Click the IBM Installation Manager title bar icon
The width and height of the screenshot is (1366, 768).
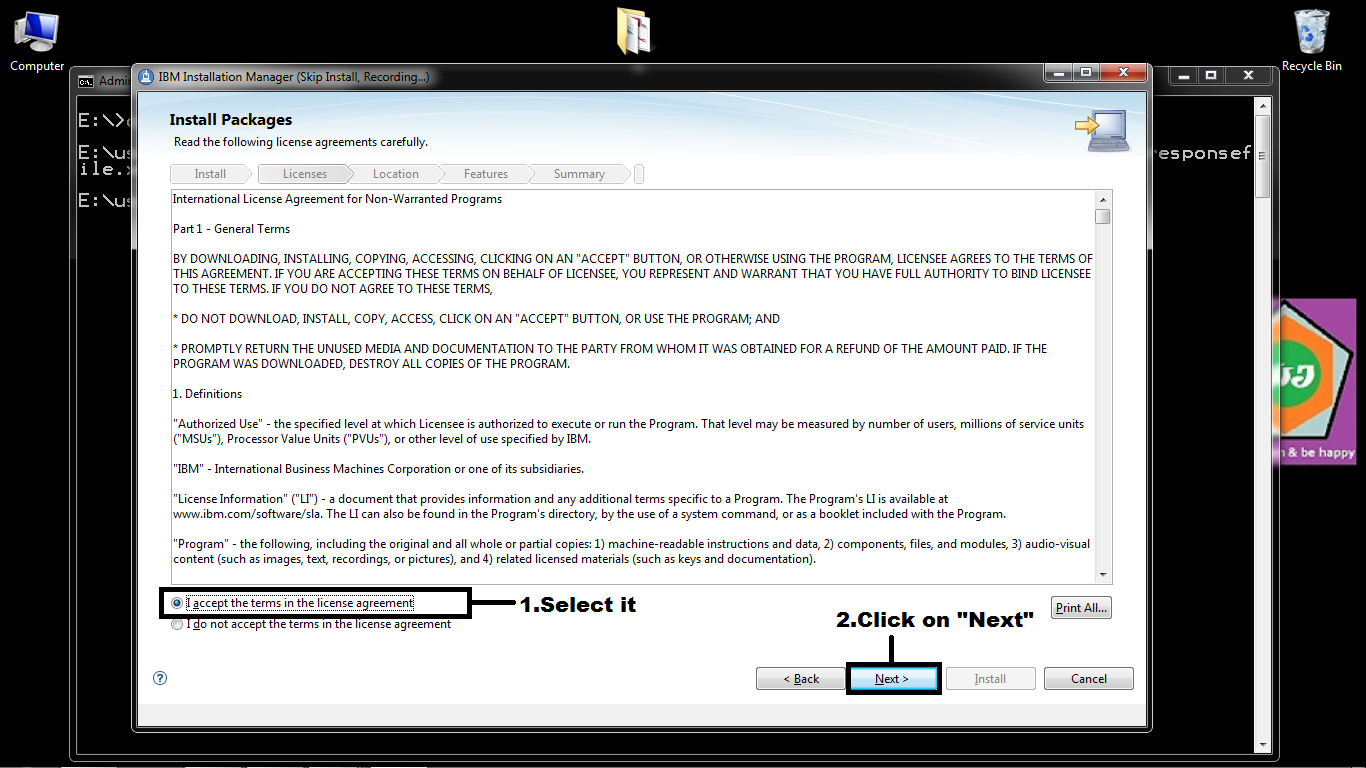(x=145, y=76)
